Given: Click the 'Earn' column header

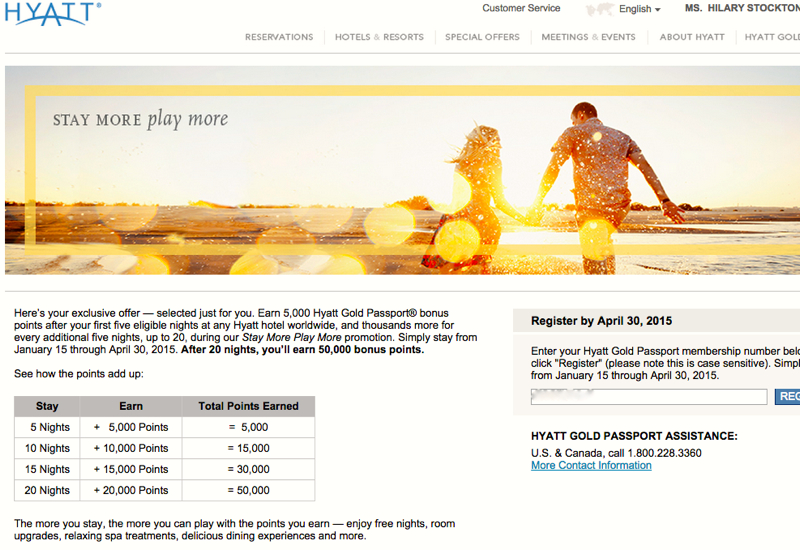Looking at the screenshot, I should (x=131, y=406).
